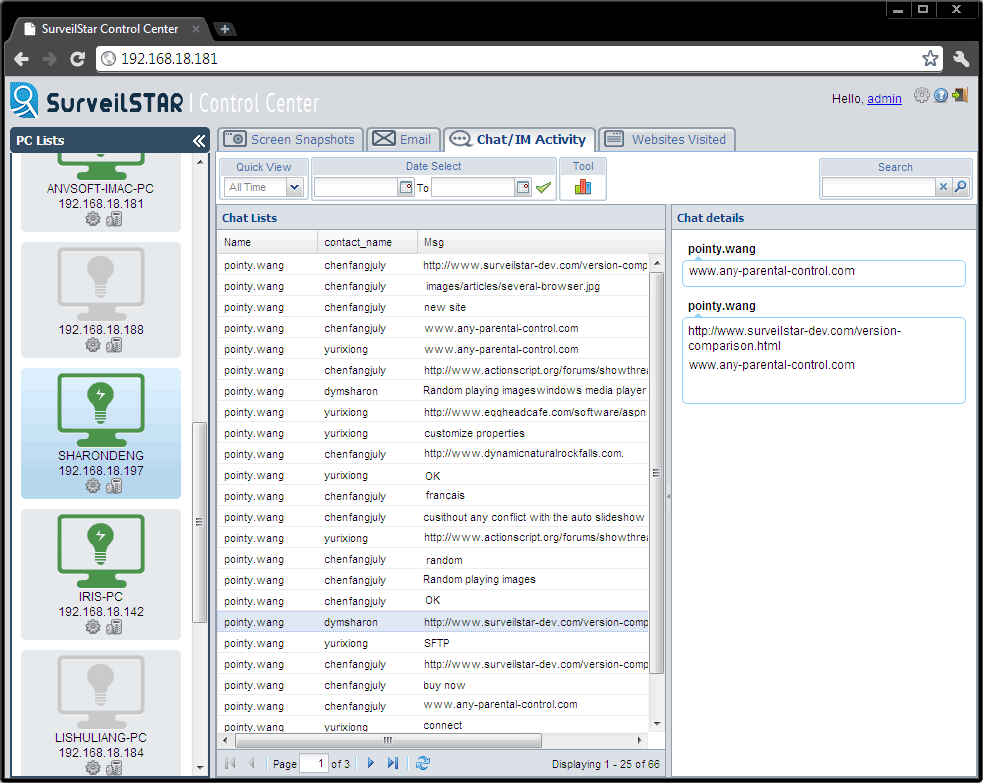Select the 'francais' chat message row
The image size is (983, 783).
[433, 496]
